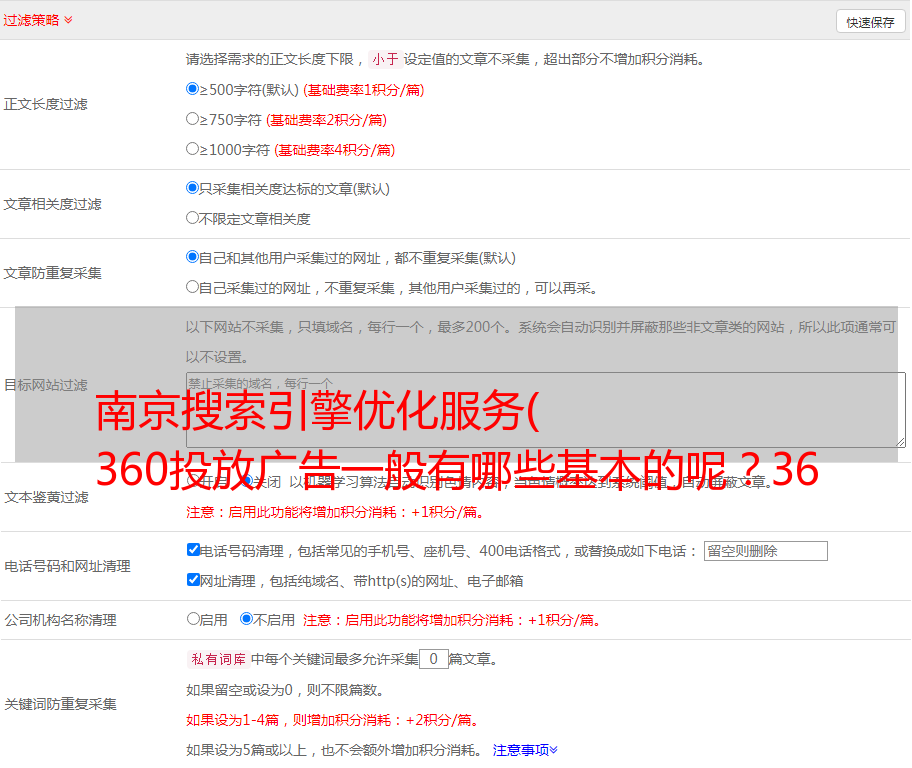The image size is (912, 768).
Task: Click the 如果留空或设为0，则不限篇数 hint
Action: pyautogui.click(x=286, y=690)
